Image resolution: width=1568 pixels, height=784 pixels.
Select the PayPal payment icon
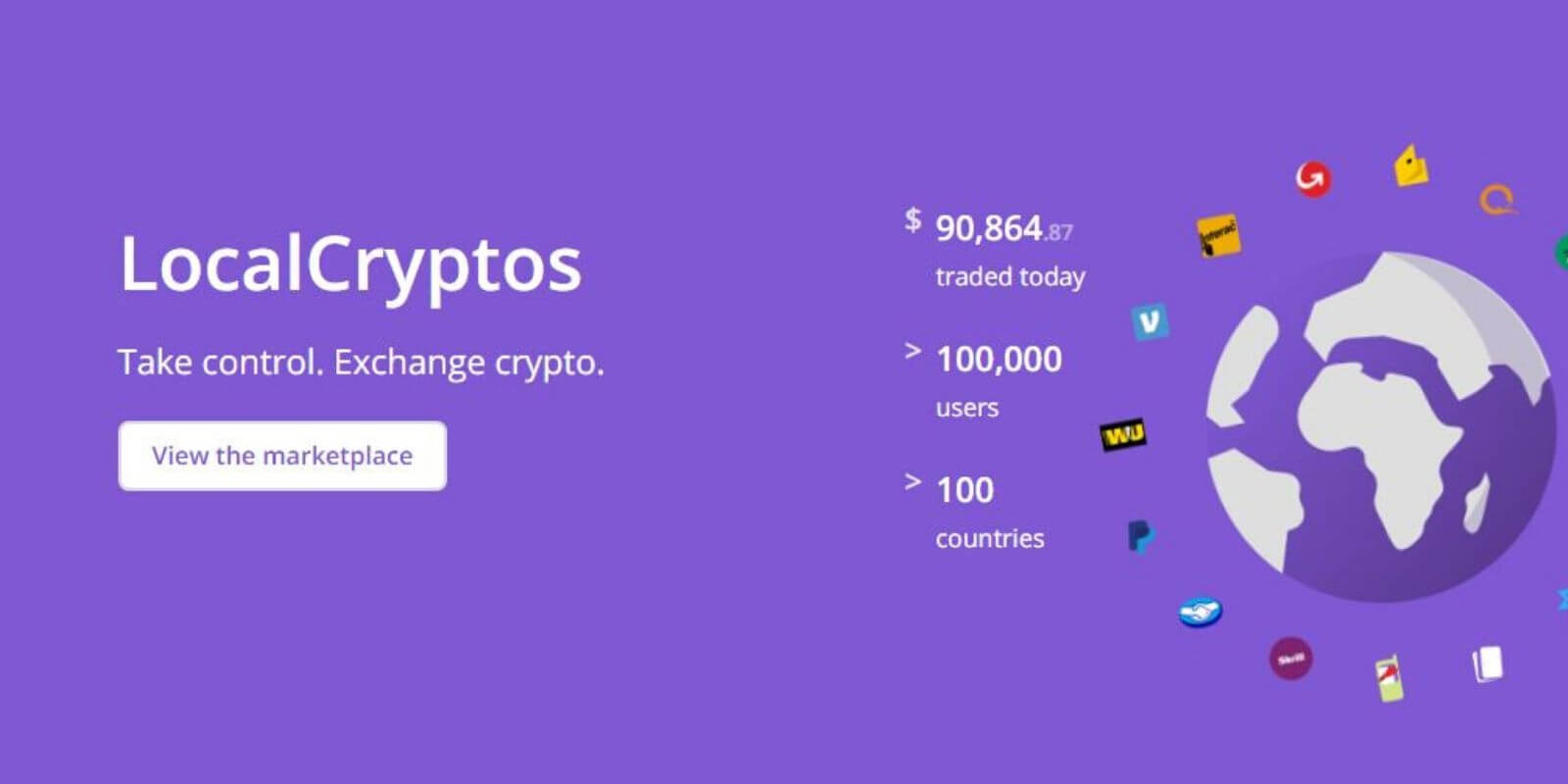point(1139,536)
